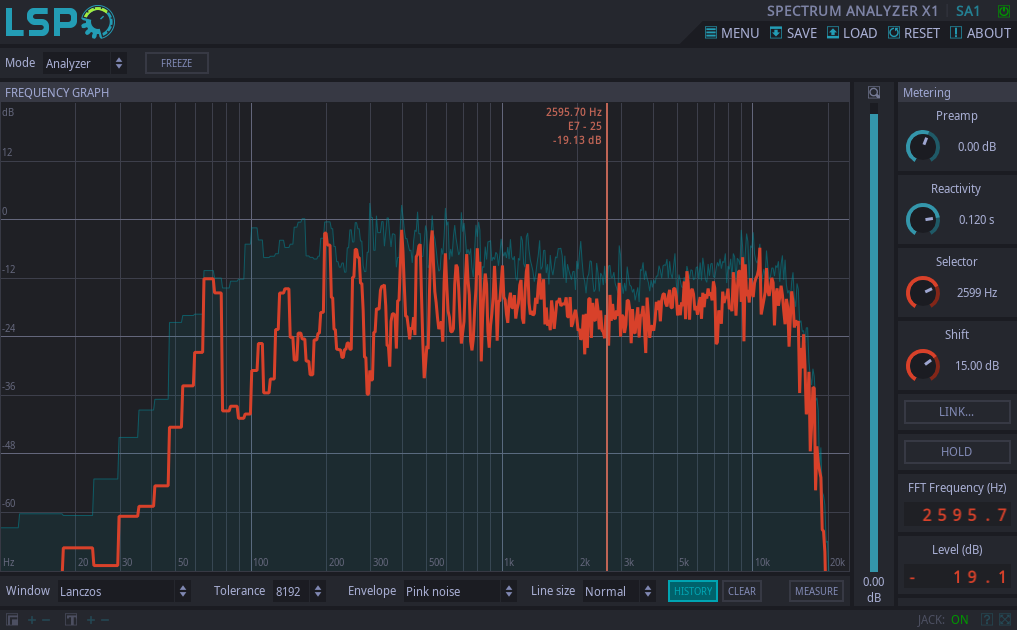Viewport: 1017px width, 630px height.
Task: Open the MENU item
Action: tap(732, 33)
